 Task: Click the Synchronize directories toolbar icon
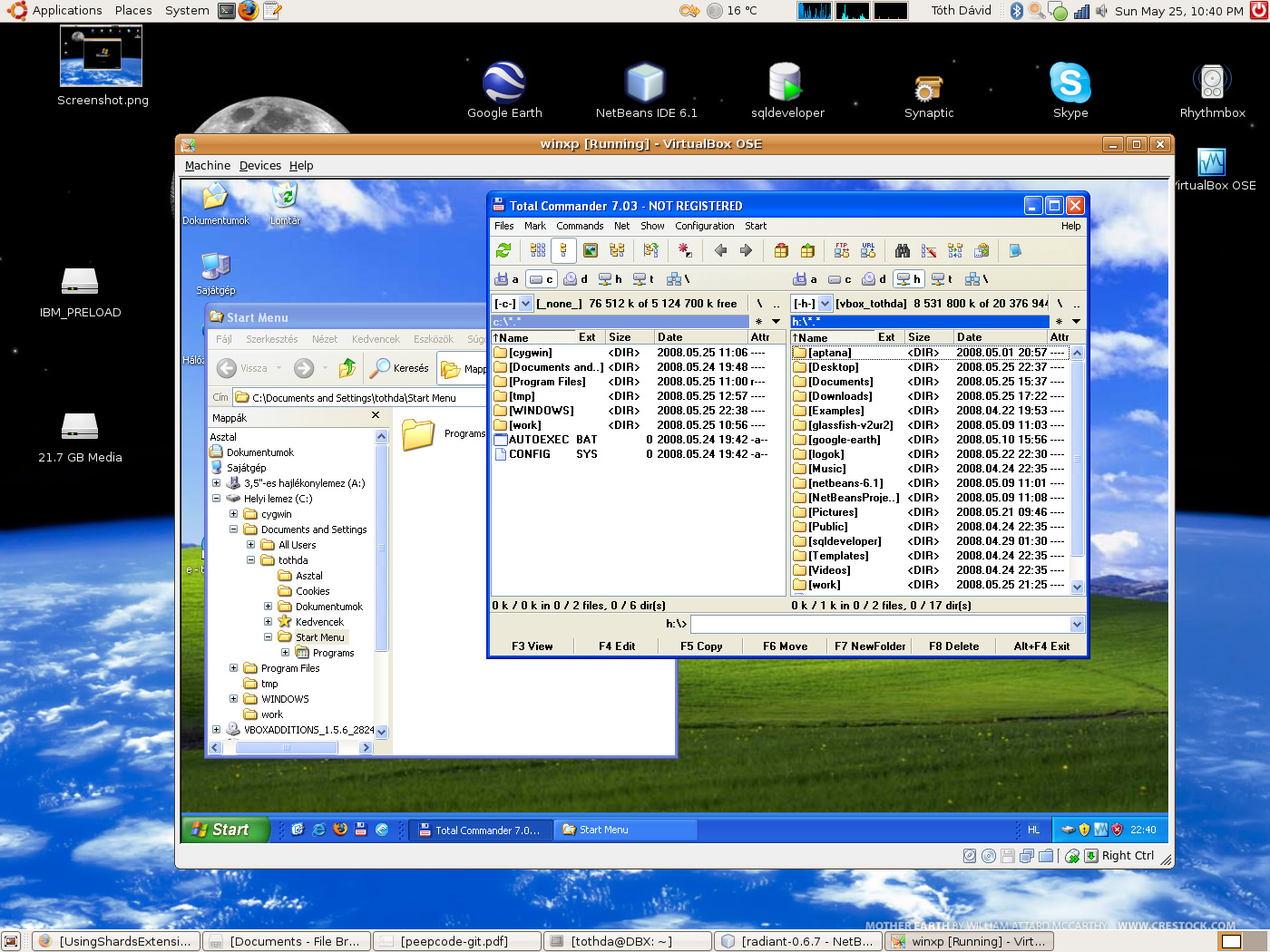pyautogui.click(x=955, y=250)
